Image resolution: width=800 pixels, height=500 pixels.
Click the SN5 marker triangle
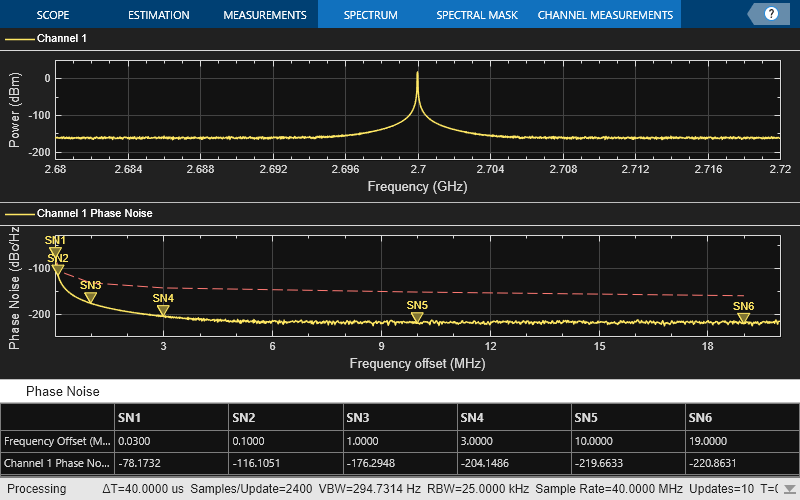[417, 318]
